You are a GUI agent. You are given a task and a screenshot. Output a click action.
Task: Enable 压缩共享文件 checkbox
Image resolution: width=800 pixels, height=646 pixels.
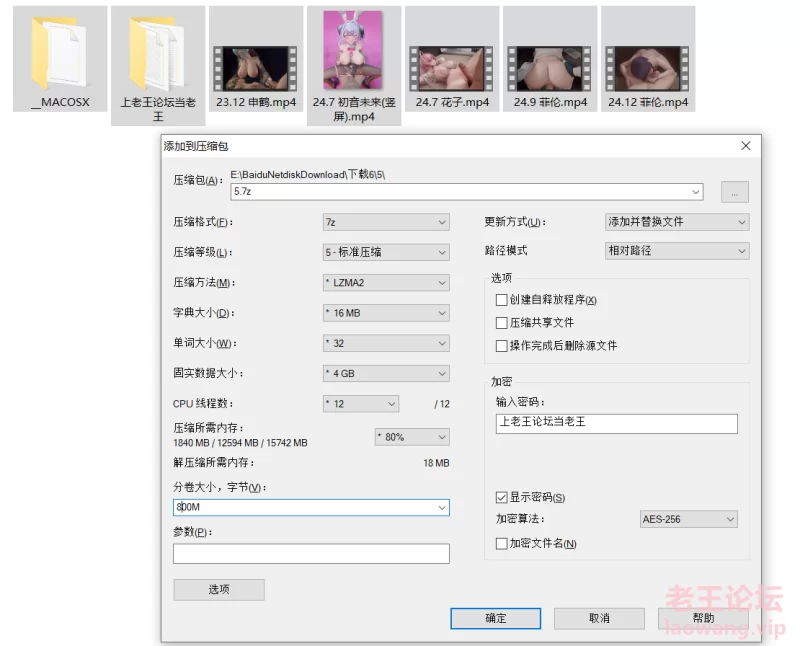tap(502, 323)
